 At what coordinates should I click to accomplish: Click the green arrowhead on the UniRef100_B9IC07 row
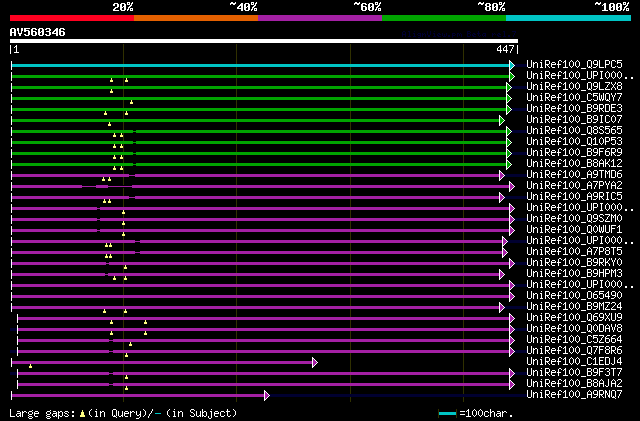tap(502, 120)
